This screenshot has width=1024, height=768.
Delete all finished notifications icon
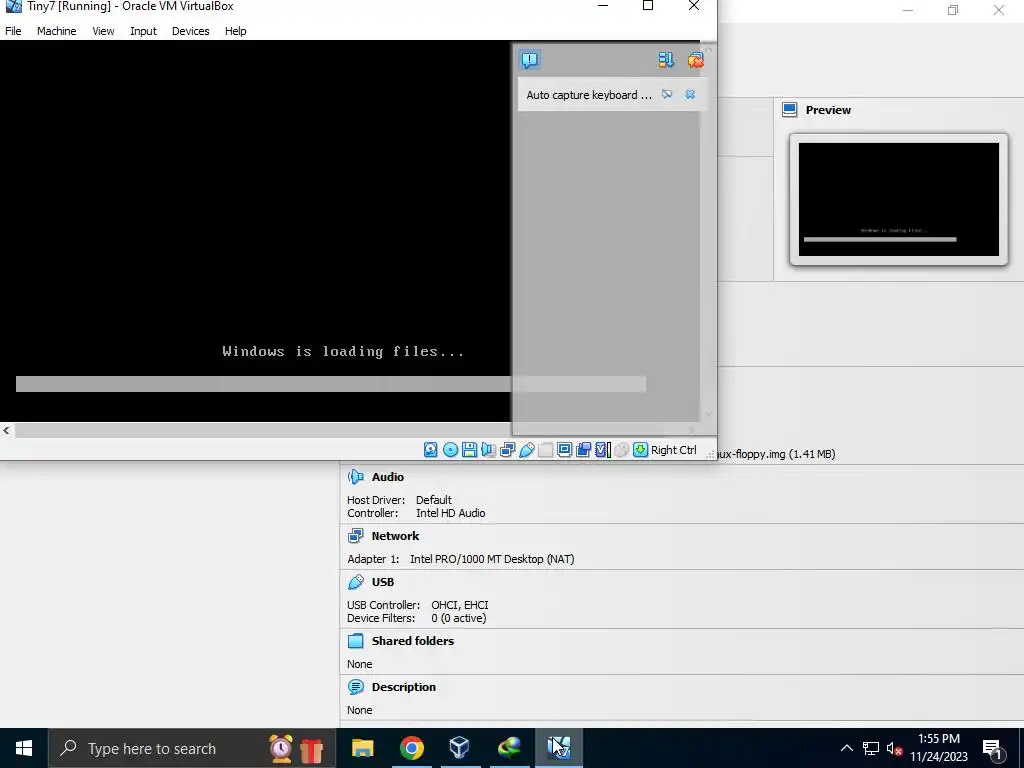696,60
